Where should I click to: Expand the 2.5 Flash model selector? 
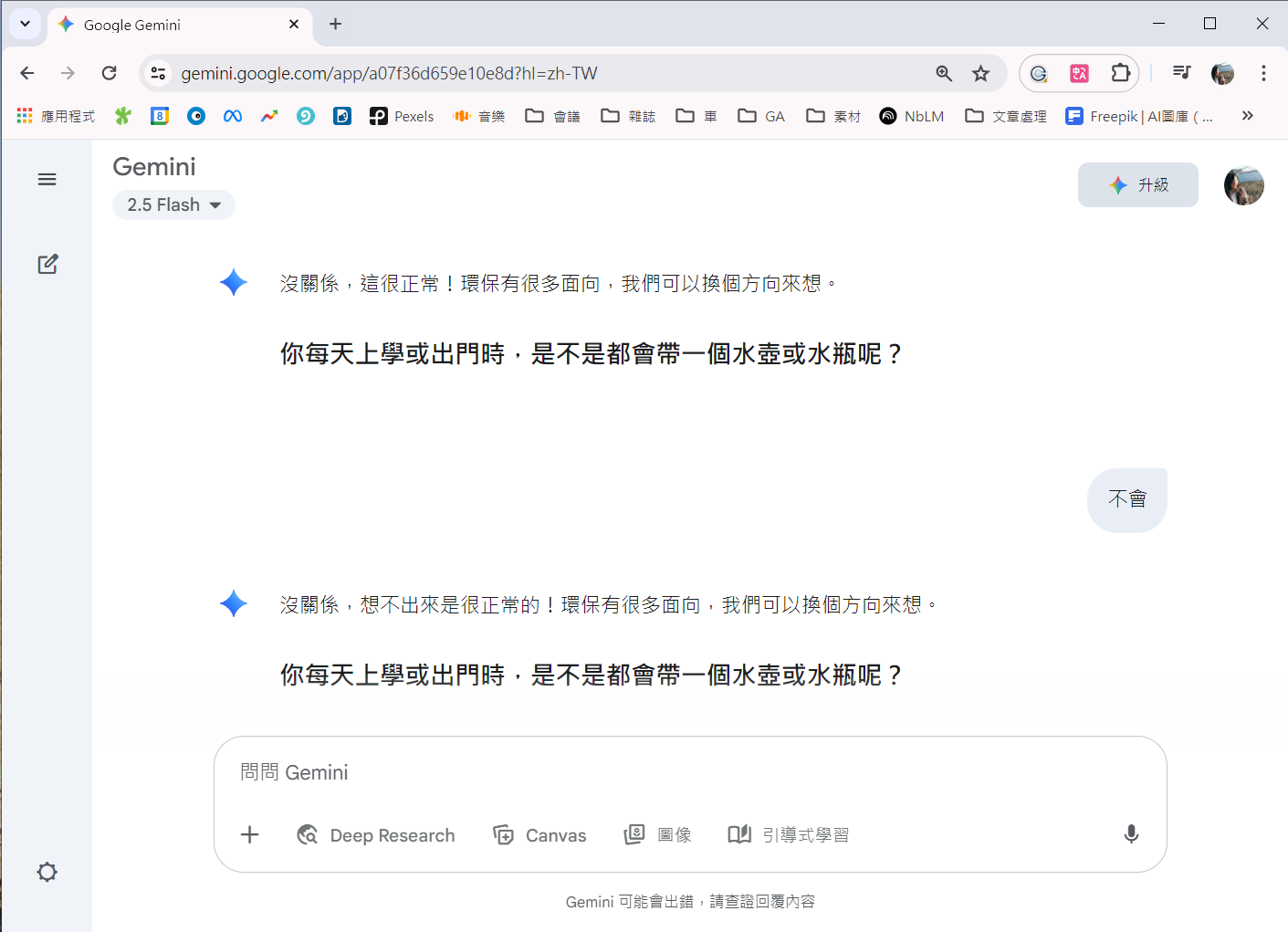[173, 204]
